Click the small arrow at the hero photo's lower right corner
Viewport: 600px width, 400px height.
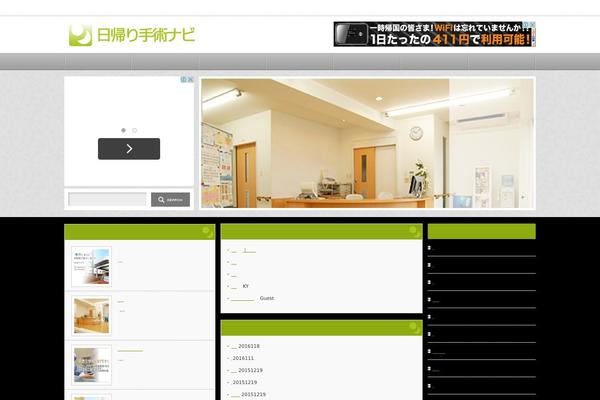tap(523, 197)
